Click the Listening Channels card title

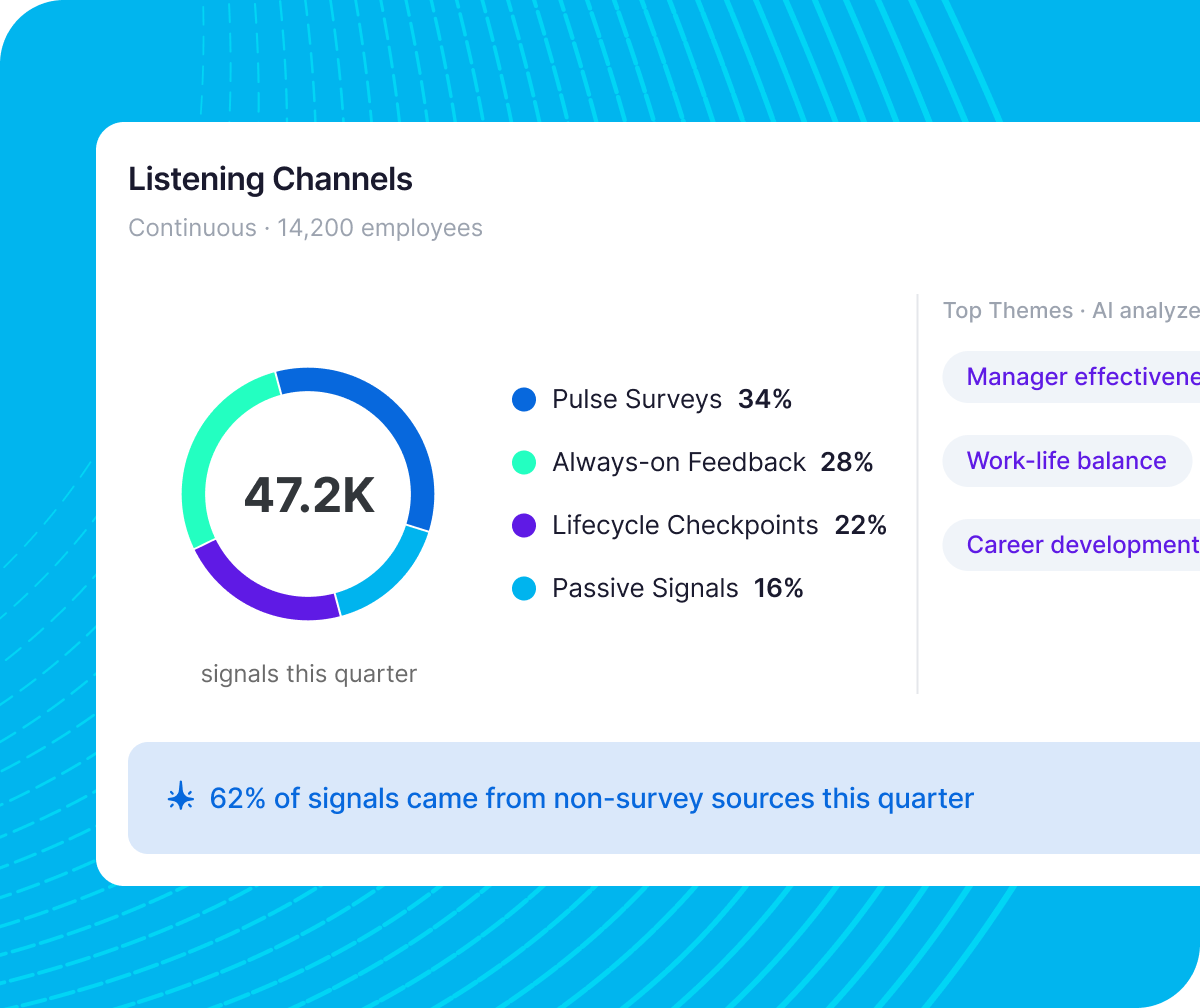coord(270,180)
